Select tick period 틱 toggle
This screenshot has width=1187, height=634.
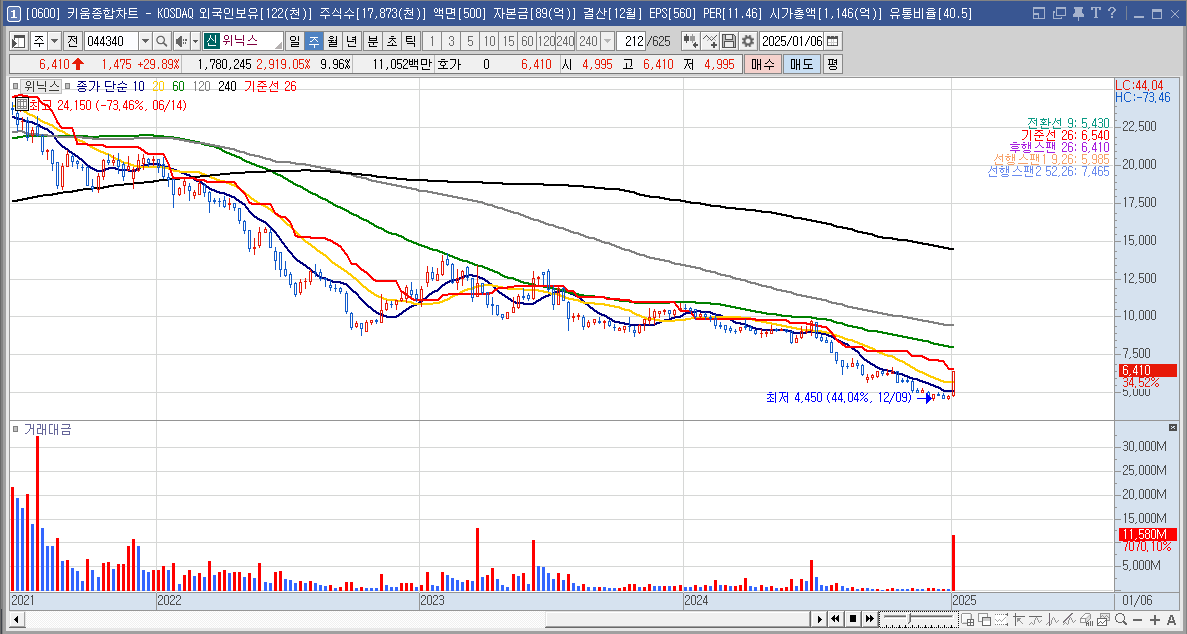point(410,41)
